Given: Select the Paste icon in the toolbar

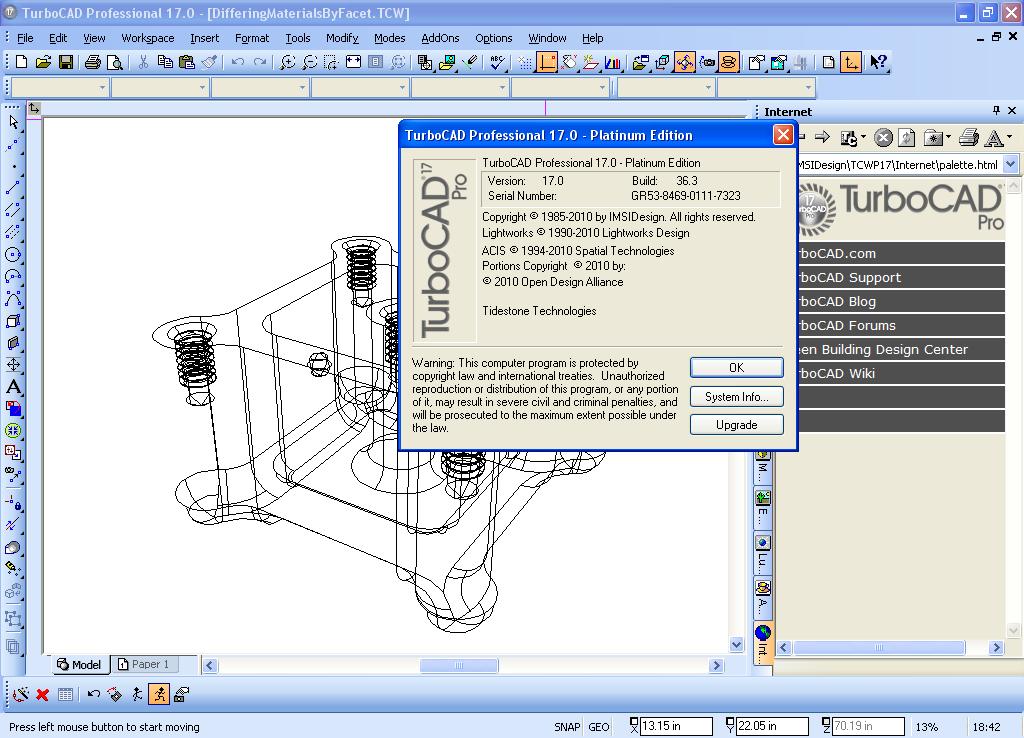Looking at the screenshot, I should tap(186, 61).
